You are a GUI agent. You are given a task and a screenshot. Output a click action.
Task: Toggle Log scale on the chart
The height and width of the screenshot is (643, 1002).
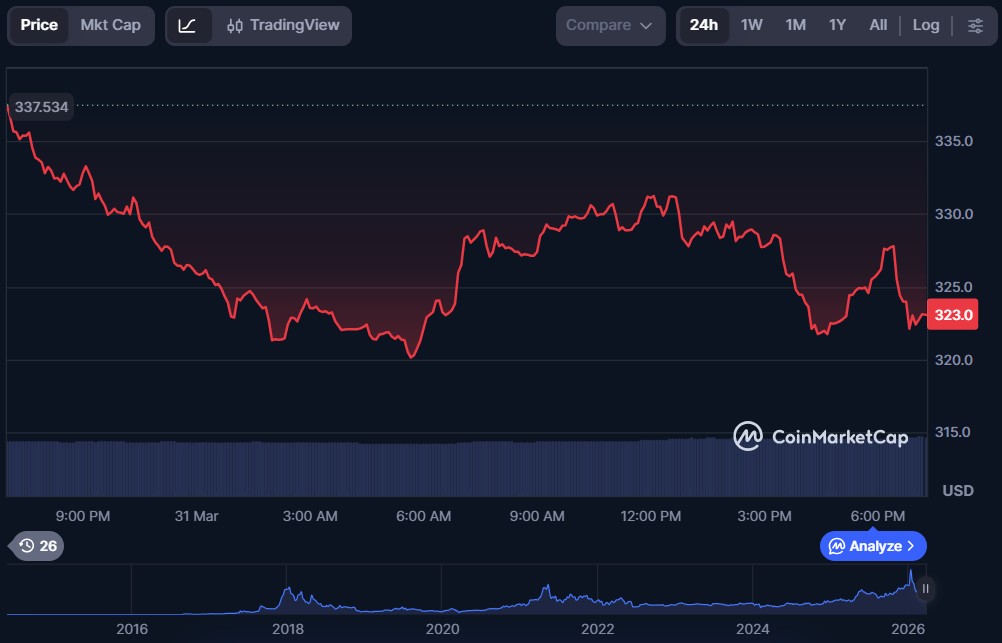click(926, 25)
